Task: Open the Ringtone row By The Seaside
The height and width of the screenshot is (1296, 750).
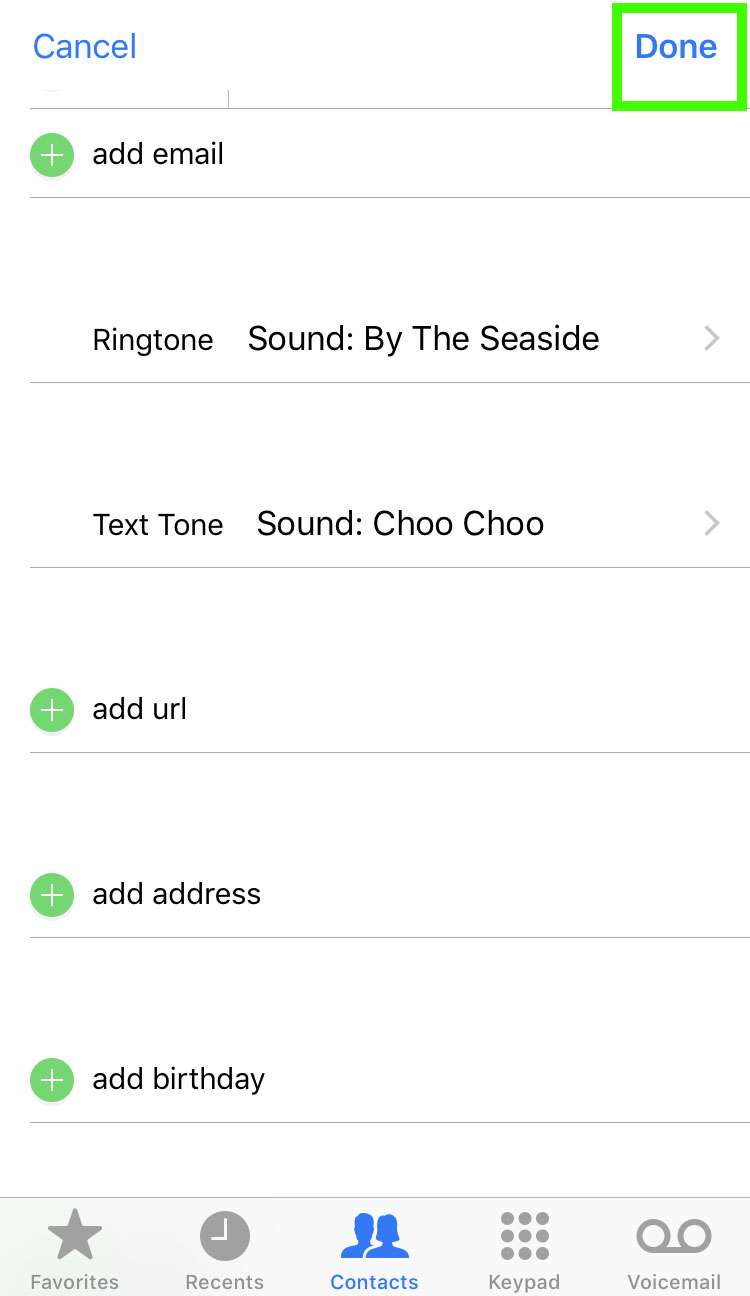Action: 423,339
